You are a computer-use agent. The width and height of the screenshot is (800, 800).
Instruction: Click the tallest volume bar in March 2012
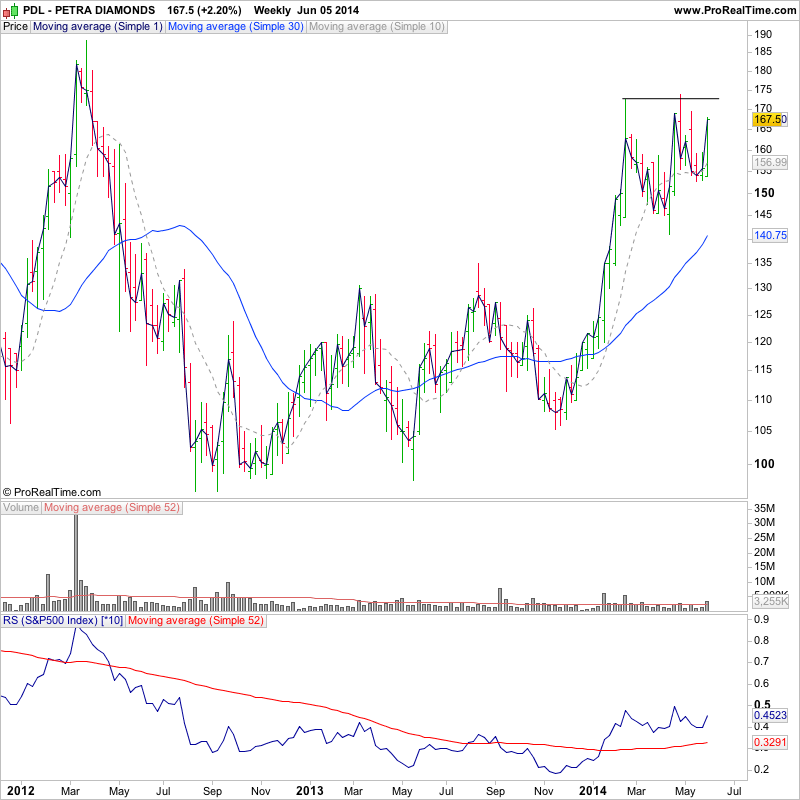pyautogui.click(x=76, y=563)
